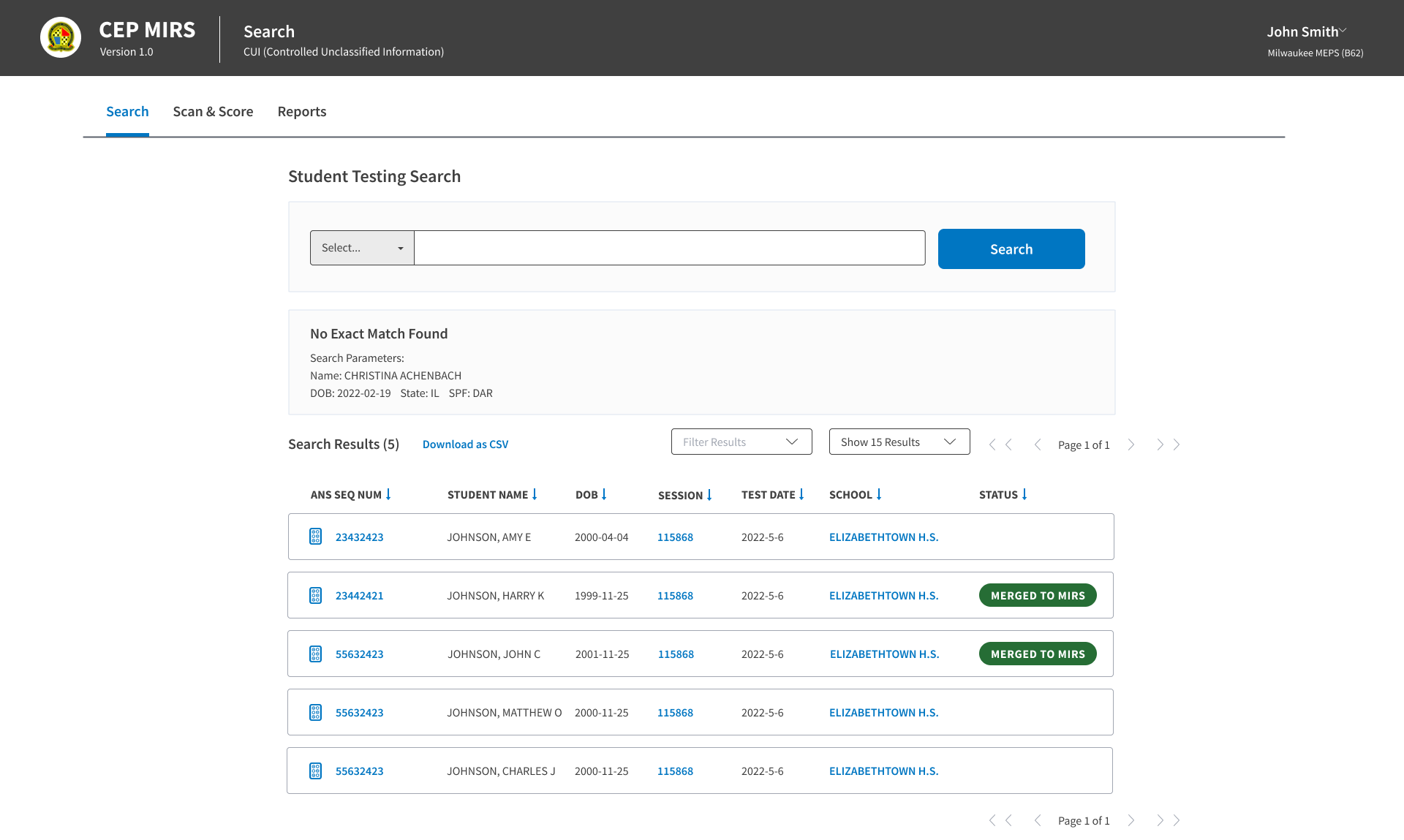Sort by ANS SEQ NUM arrow
1404x840 pixels.
388,494
